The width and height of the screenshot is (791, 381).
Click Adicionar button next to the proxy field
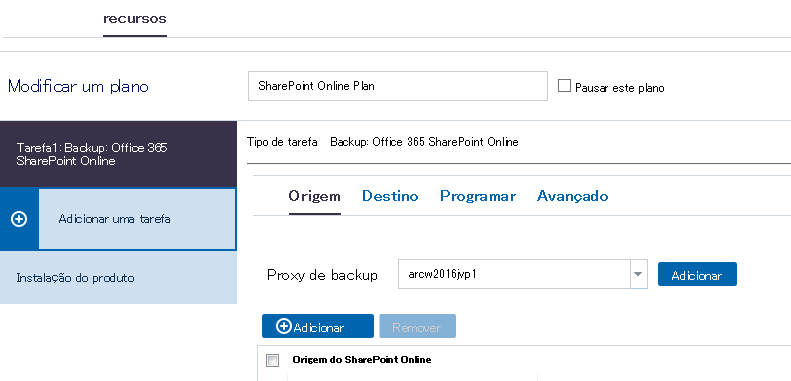click(697, 275)
